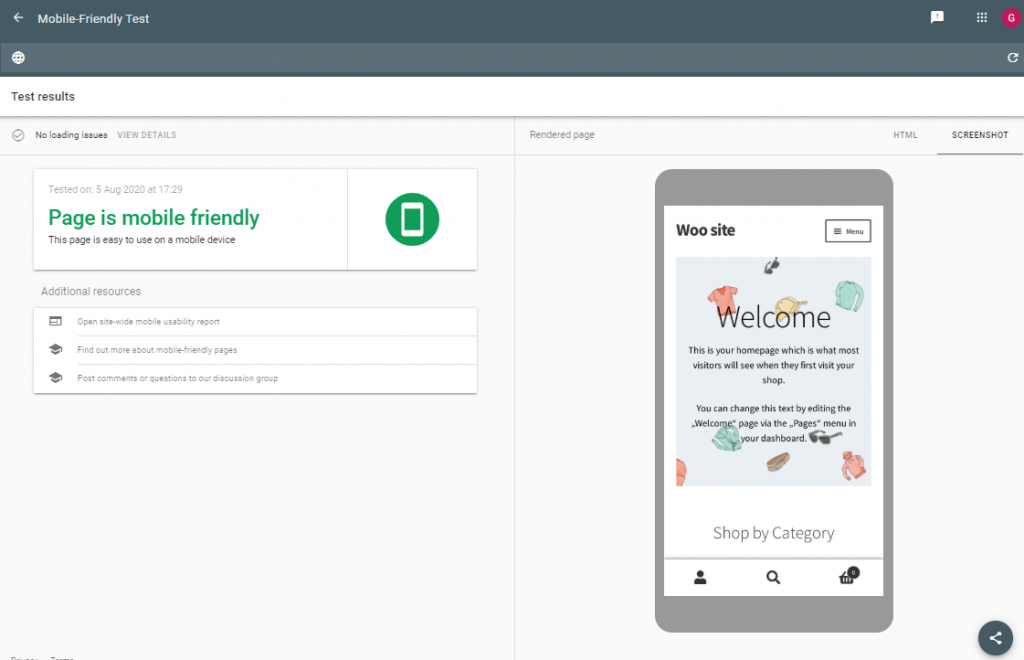The image size is (1024, 660).
Task: Click the green mobile phone icon
Action: (412, 219)
